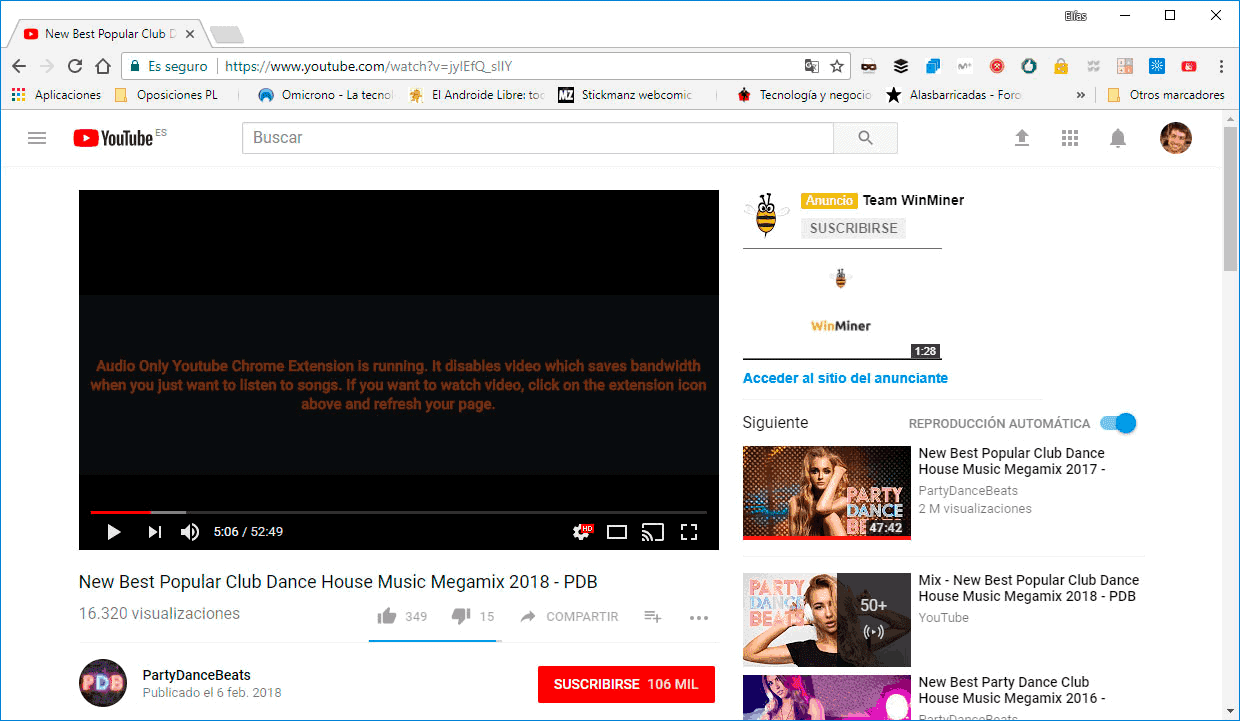This screenshot has height=721, width=1240.
Task: Open the Otros marcadores folder
Action: coord(1166,95)
